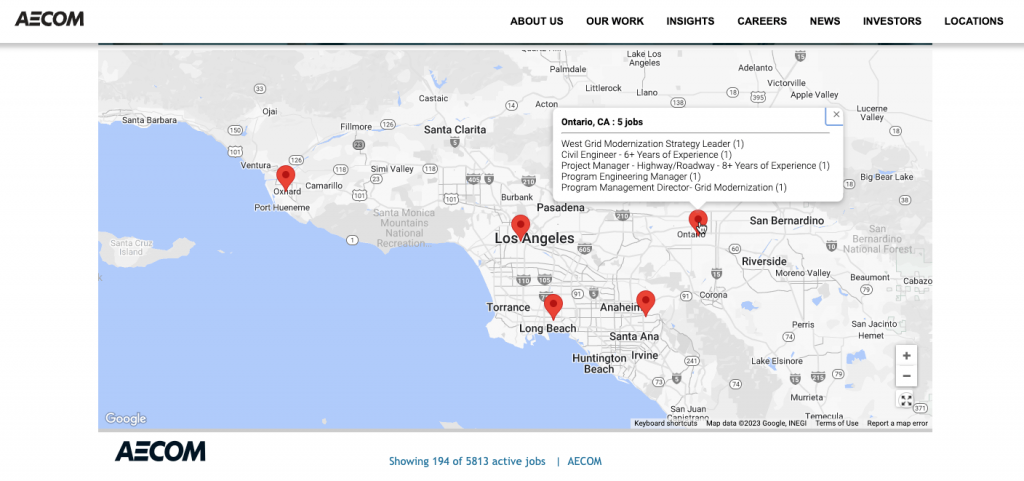Open Program Engineering Manager job
Viewport: 1024px width, 481px height.
point(631,176)
